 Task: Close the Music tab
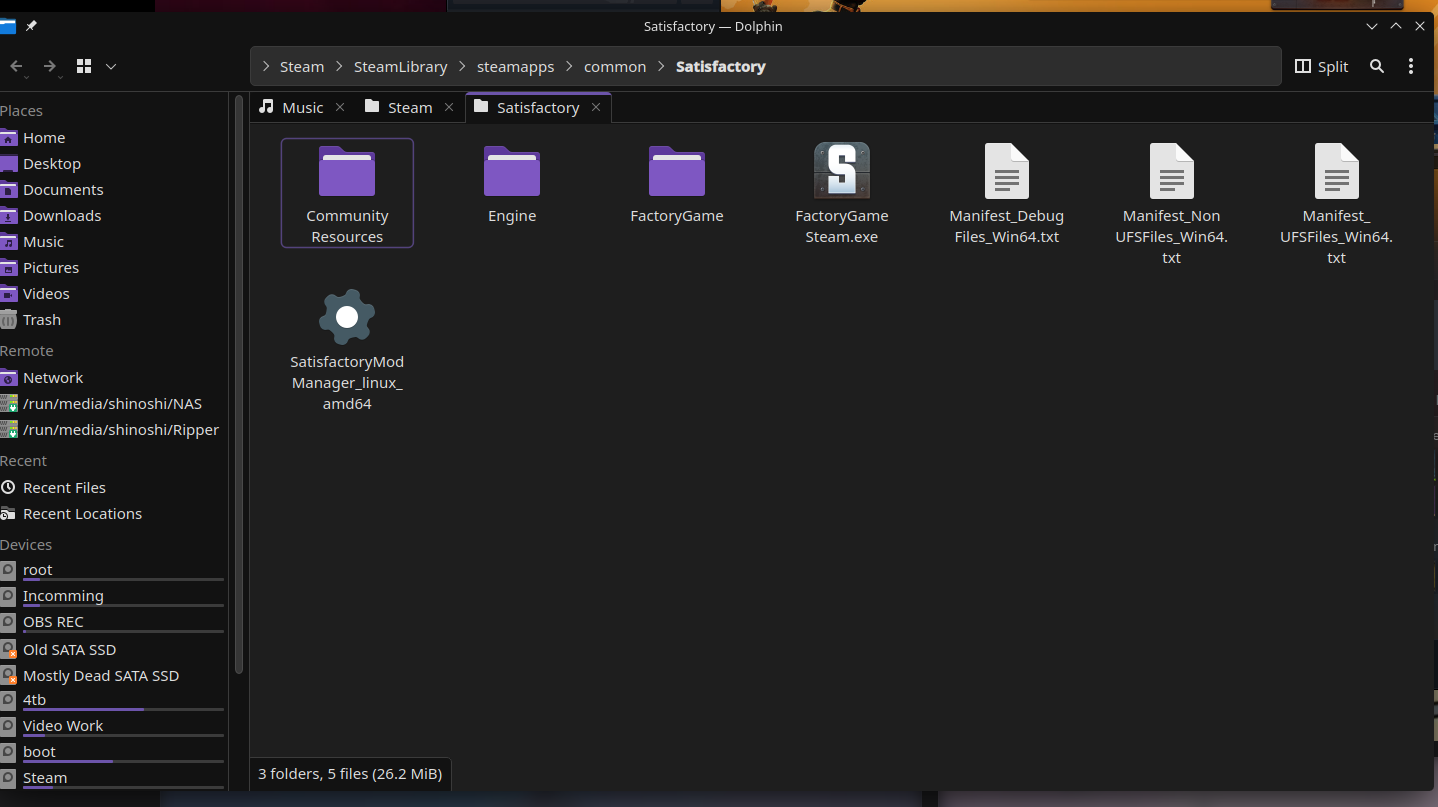point(340,107)
